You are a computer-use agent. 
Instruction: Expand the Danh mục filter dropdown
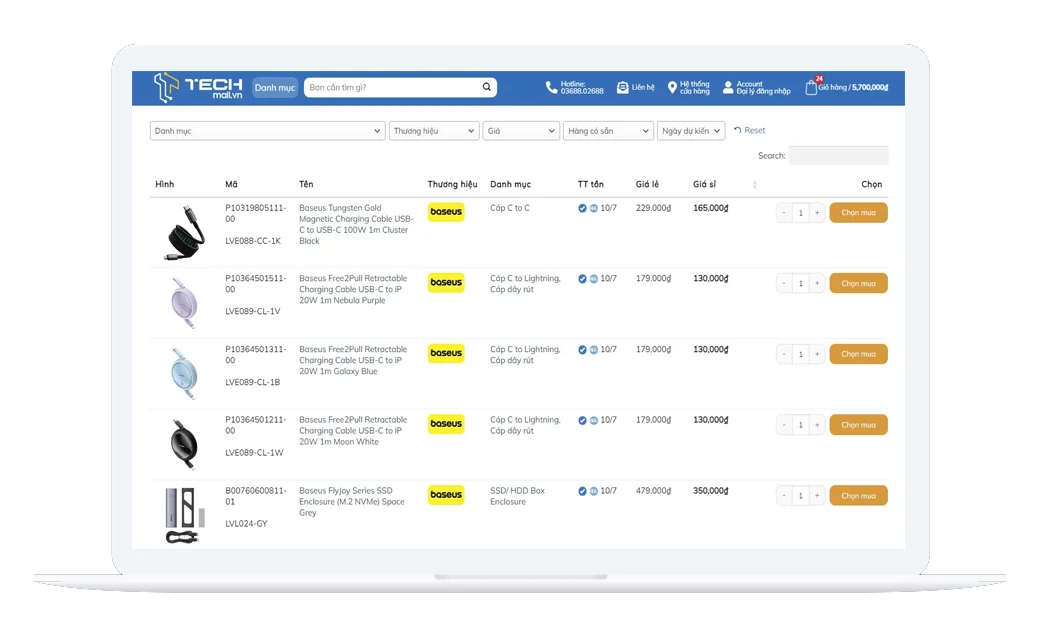click(x=267, y=131)
